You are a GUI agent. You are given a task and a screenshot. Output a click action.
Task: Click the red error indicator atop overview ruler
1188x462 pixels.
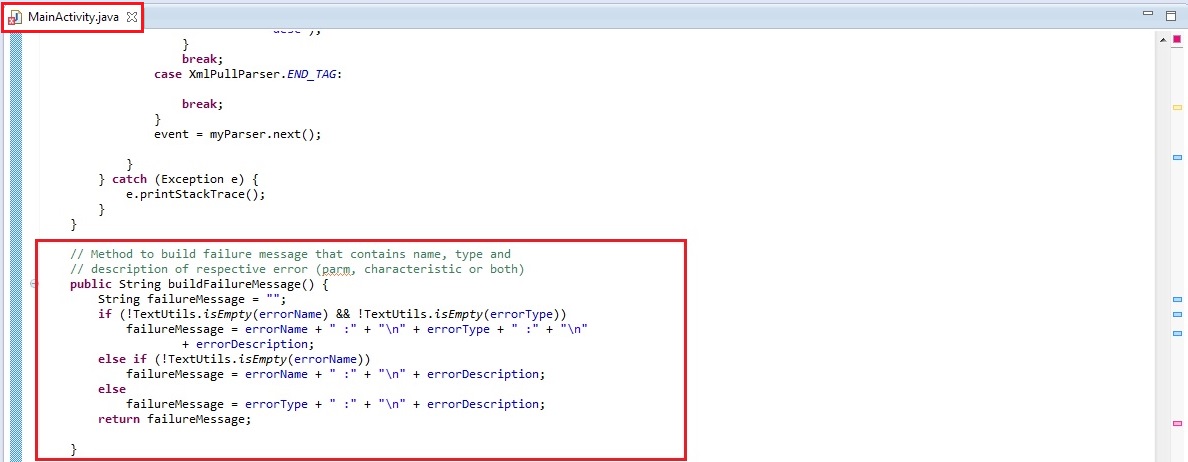[1176, 38]
